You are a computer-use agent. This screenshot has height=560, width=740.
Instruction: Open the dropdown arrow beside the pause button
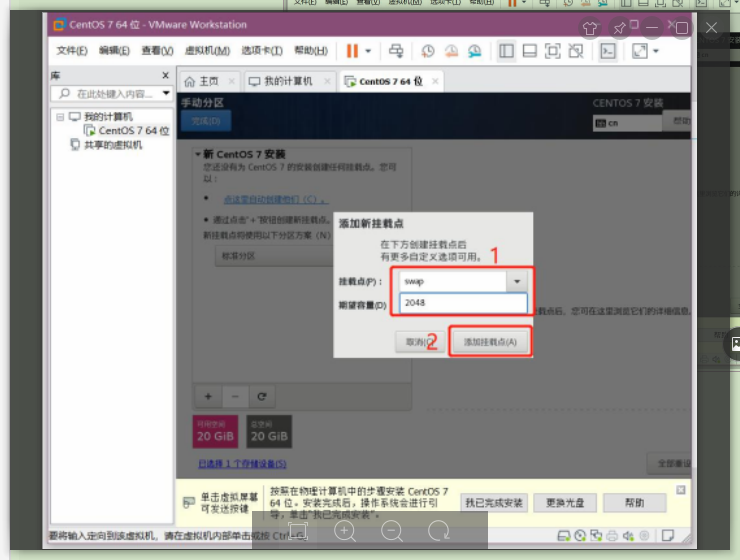tap(368, 51)
